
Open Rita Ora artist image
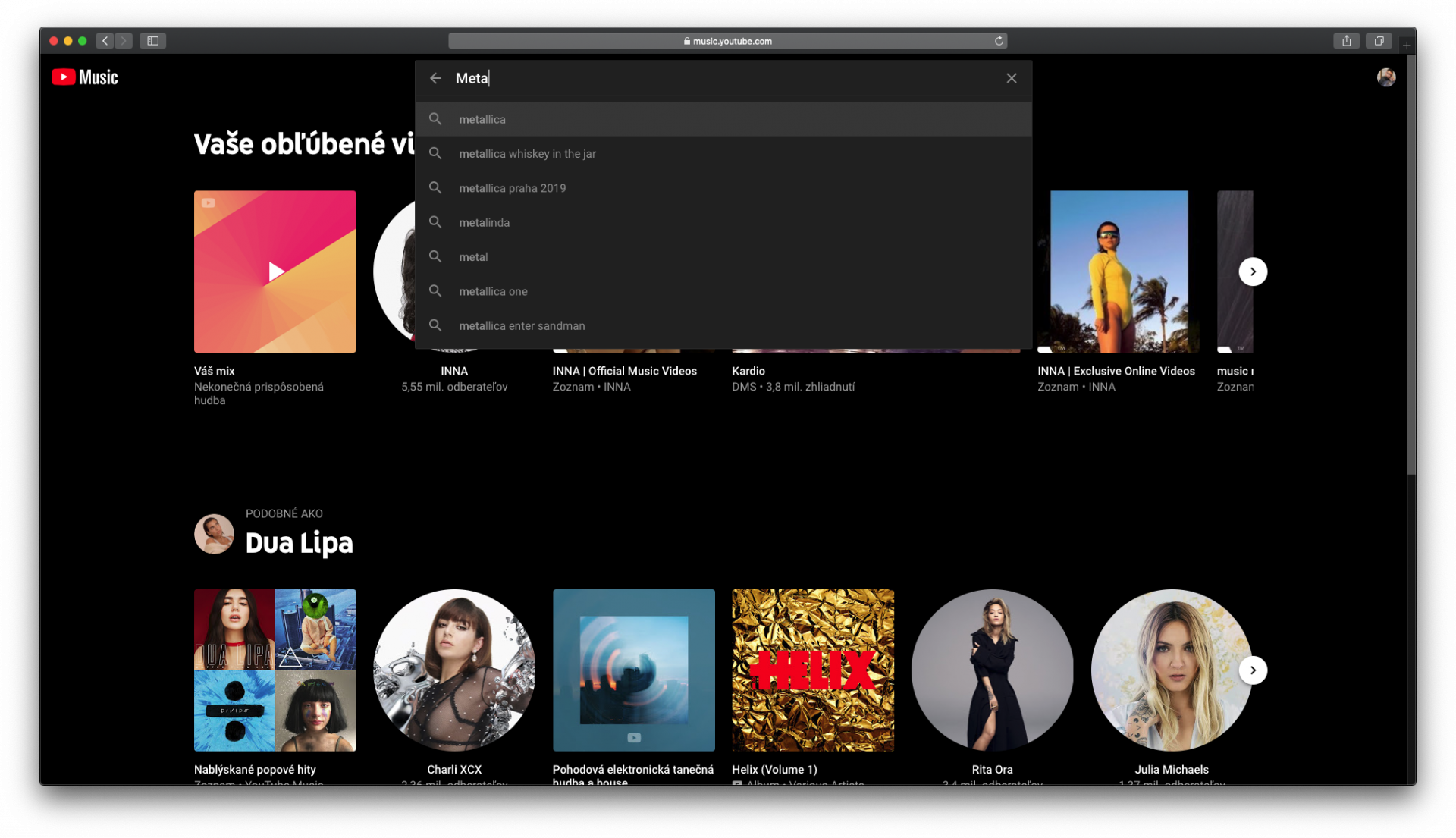pyautogui.click(x=992, y=670)
